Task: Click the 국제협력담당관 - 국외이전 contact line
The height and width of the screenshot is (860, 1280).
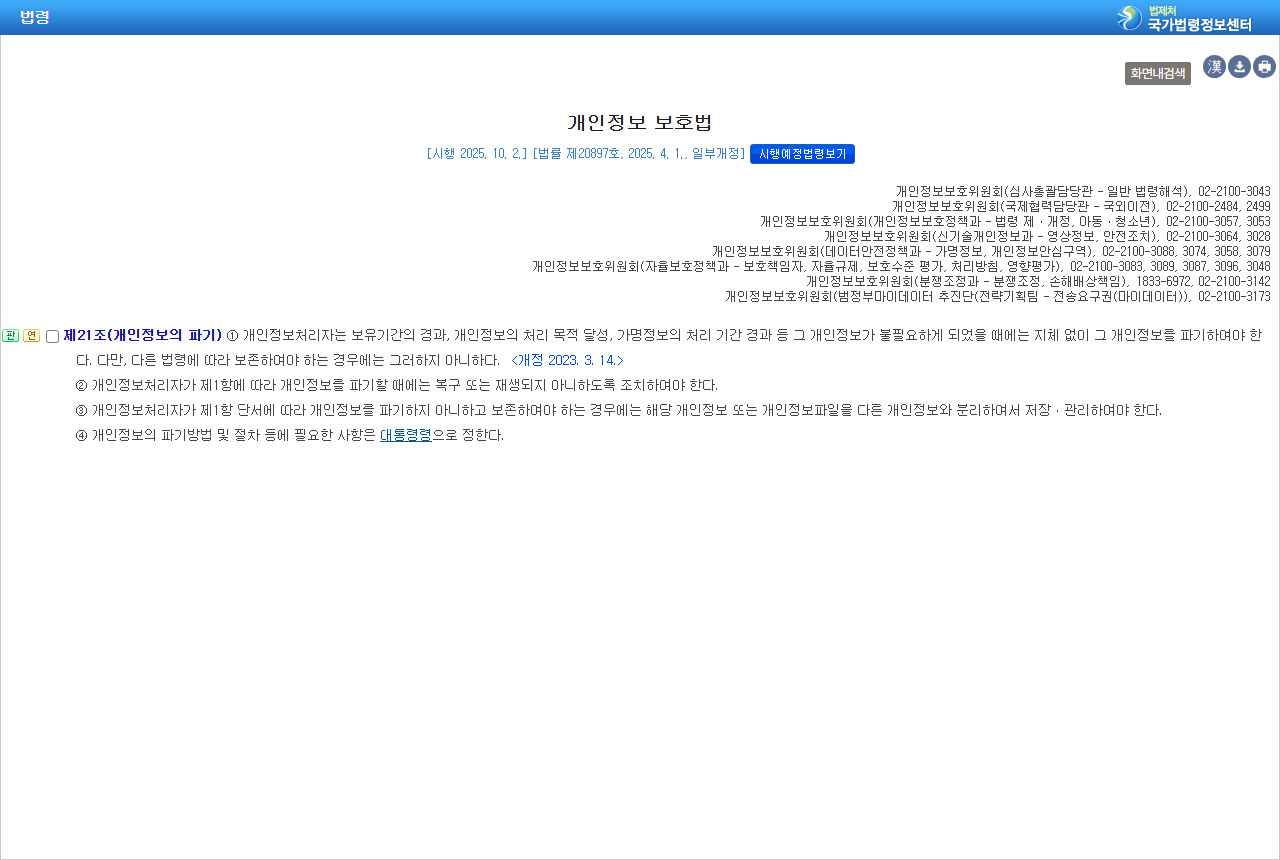Action: point(1081,206)
